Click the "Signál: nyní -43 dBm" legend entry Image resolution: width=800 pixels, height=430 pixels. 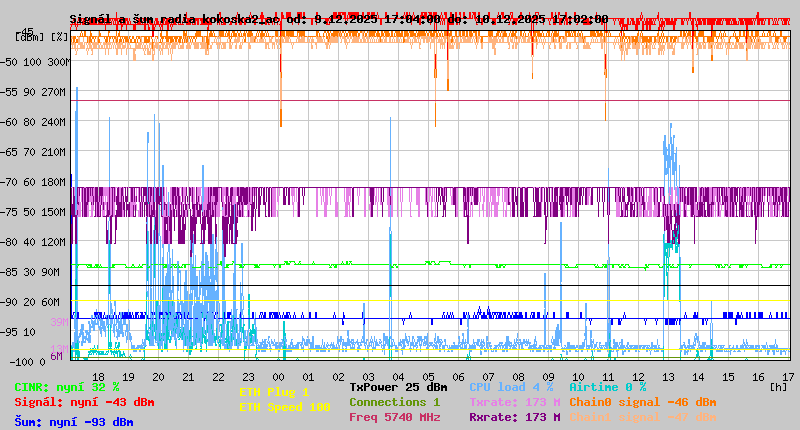pyautogui.click(x=84, y=402)
